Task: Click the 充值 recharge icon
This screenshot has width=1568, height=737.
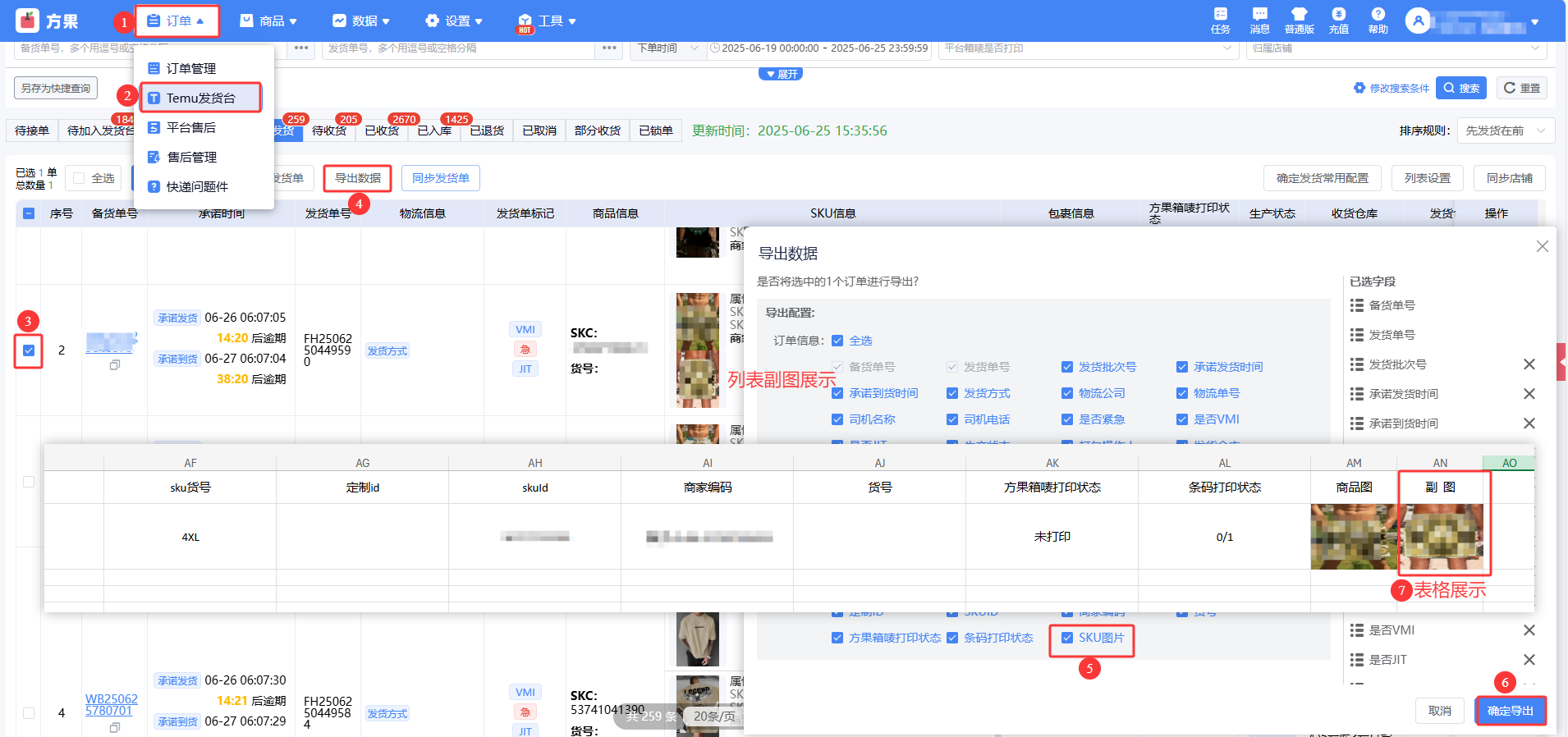Action: pos(1338,20)
